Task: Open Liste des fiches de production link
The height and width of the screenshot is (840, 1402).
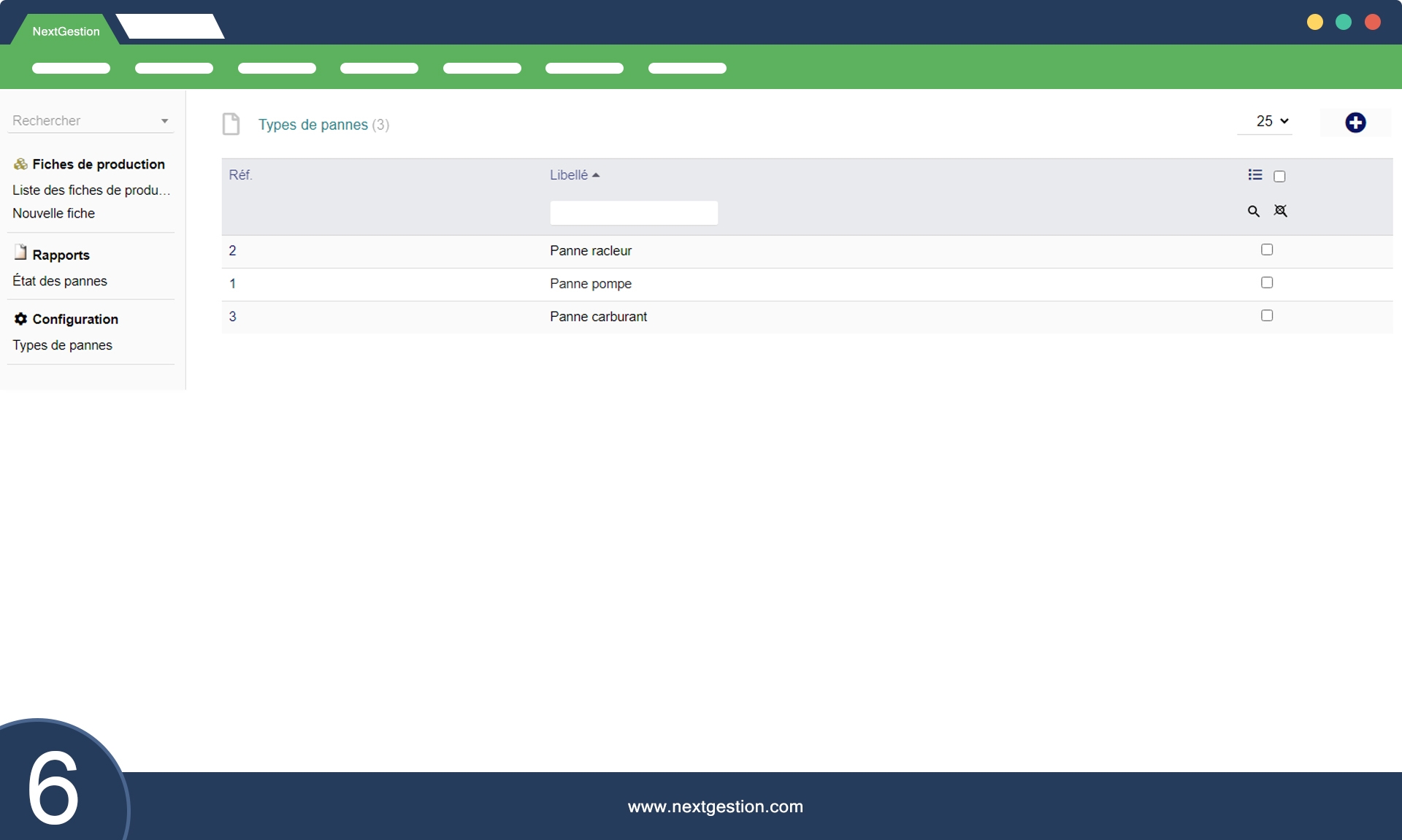Action: (x=91, y=190)
